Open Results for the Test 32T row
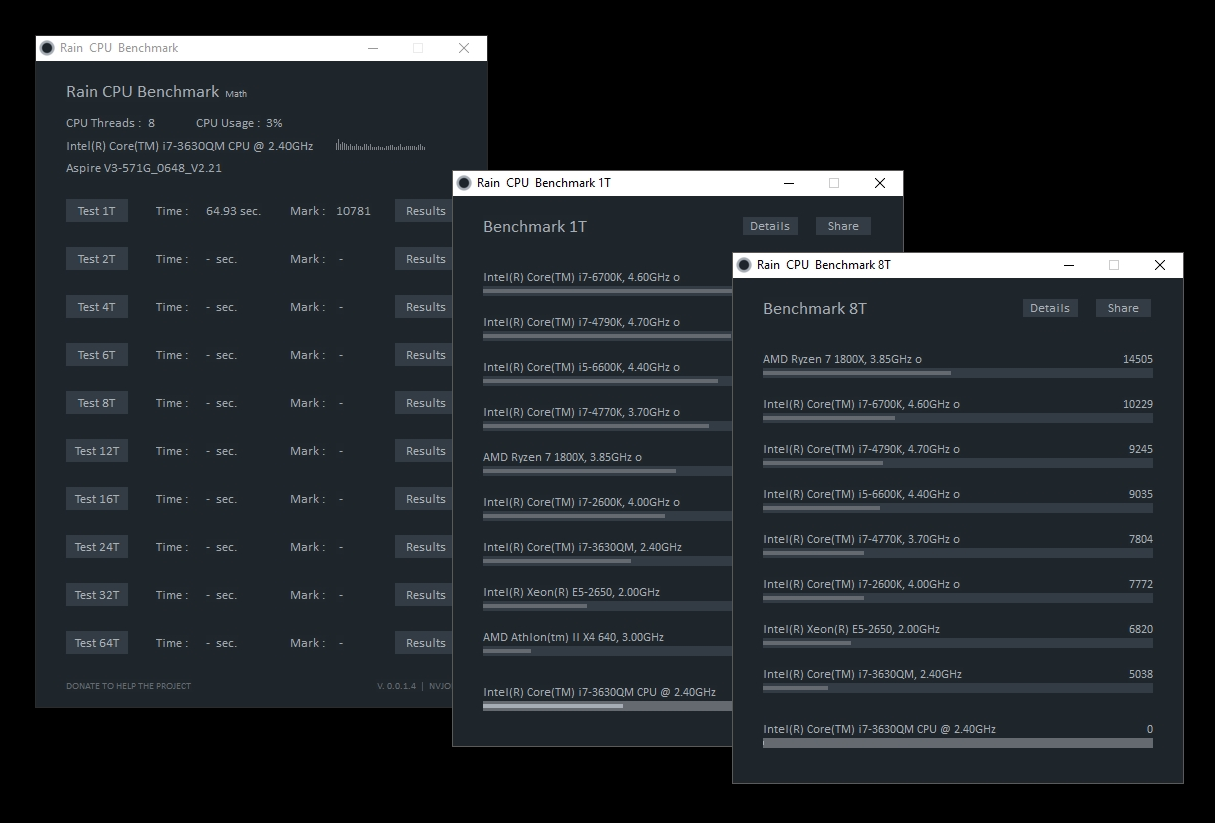This screenshot has width=1215, height=823. click(x=424, y=595)
